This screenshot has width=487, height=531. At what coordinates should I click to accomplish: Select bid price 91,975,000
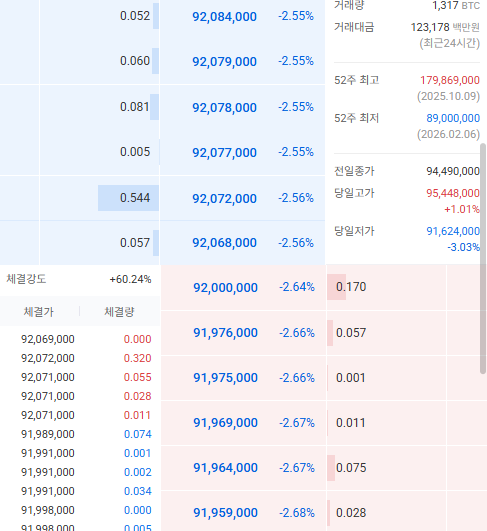point(225,378)
